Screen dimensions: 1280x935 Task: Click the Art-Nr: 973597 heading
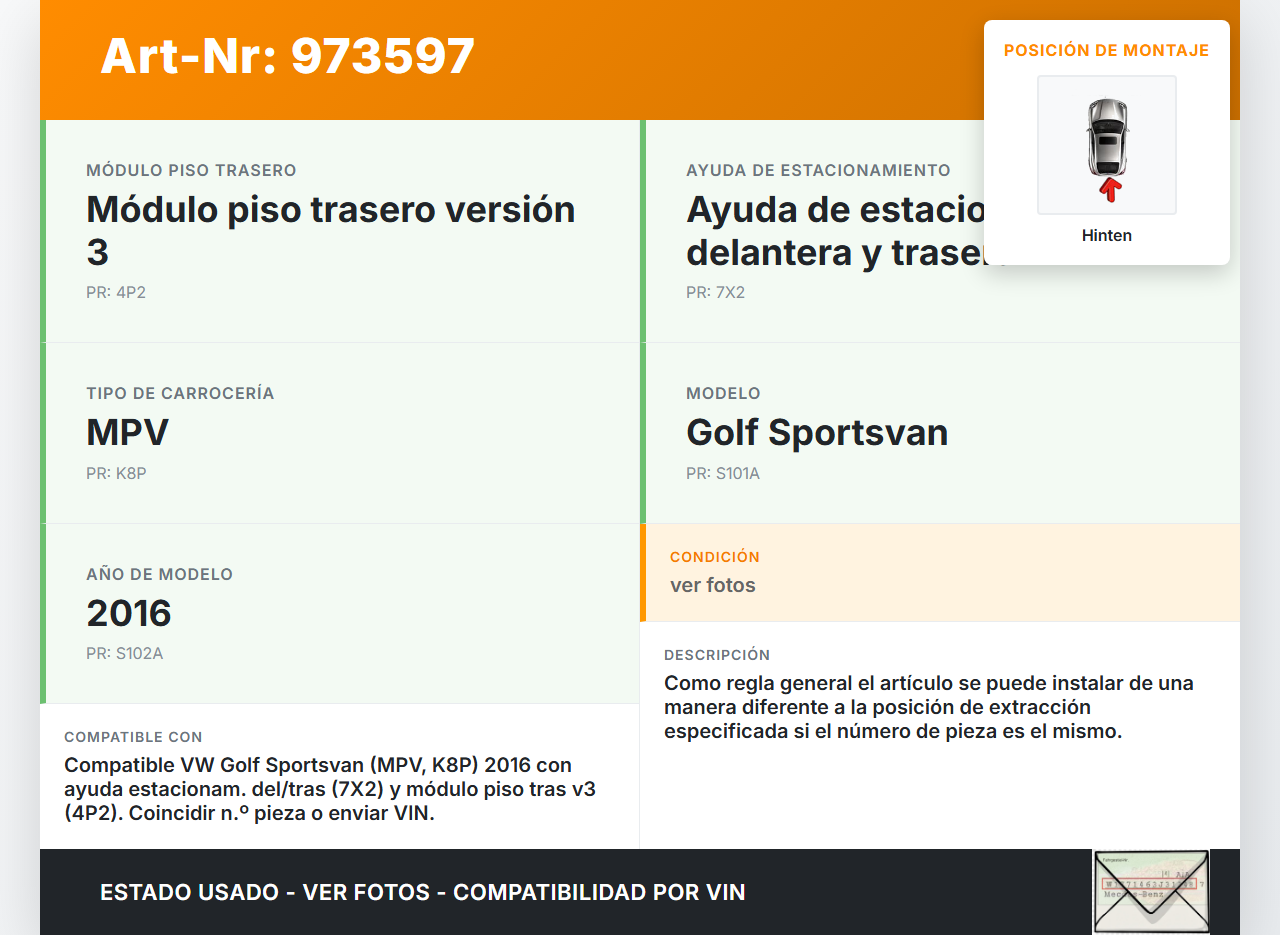pos(287,56)
